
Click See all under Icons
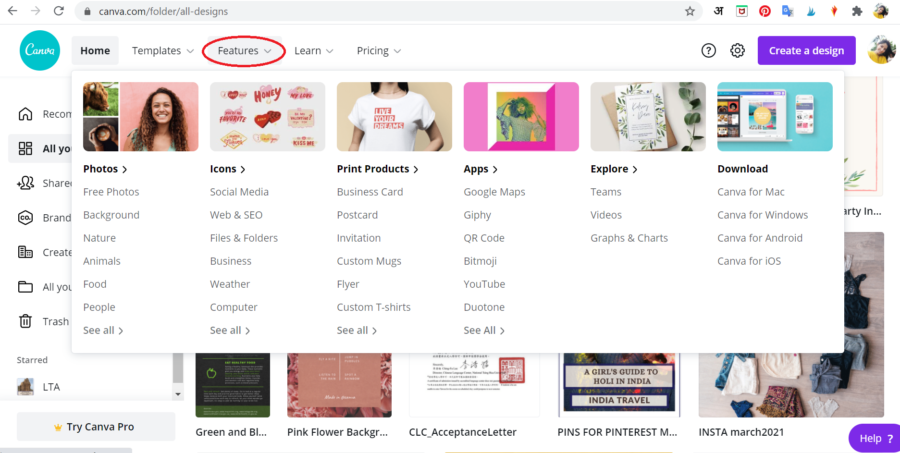click(x=229, y=330)
